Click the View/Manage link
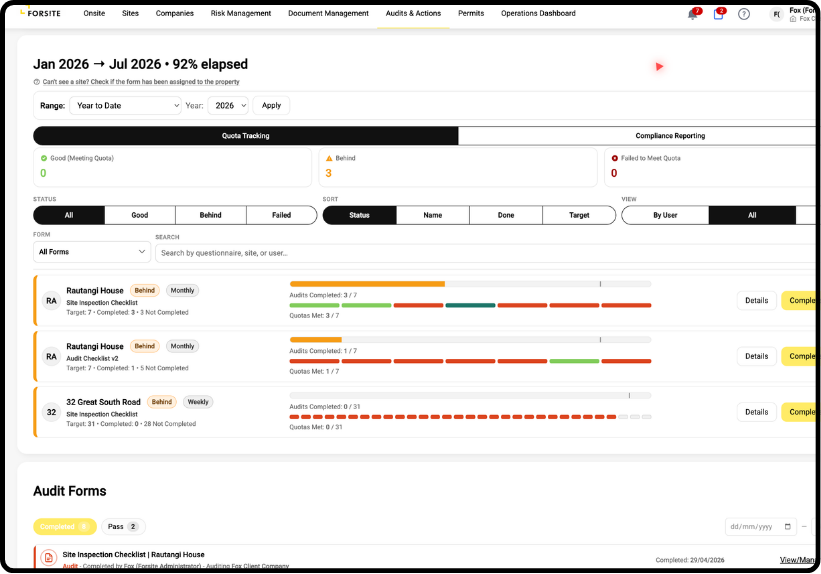 pos(798,560)
